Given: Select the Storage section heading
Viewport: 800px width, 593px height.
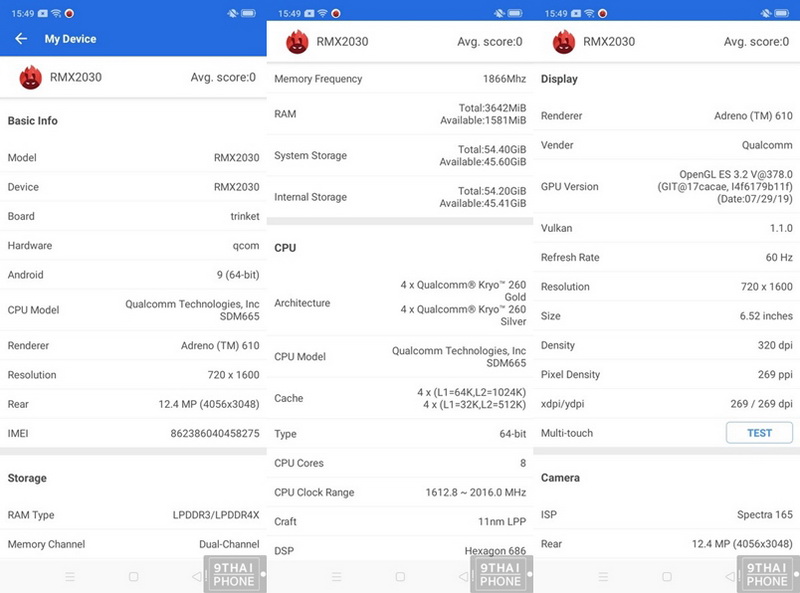Looking at the screenshot, I should click(x=27, y=478).
